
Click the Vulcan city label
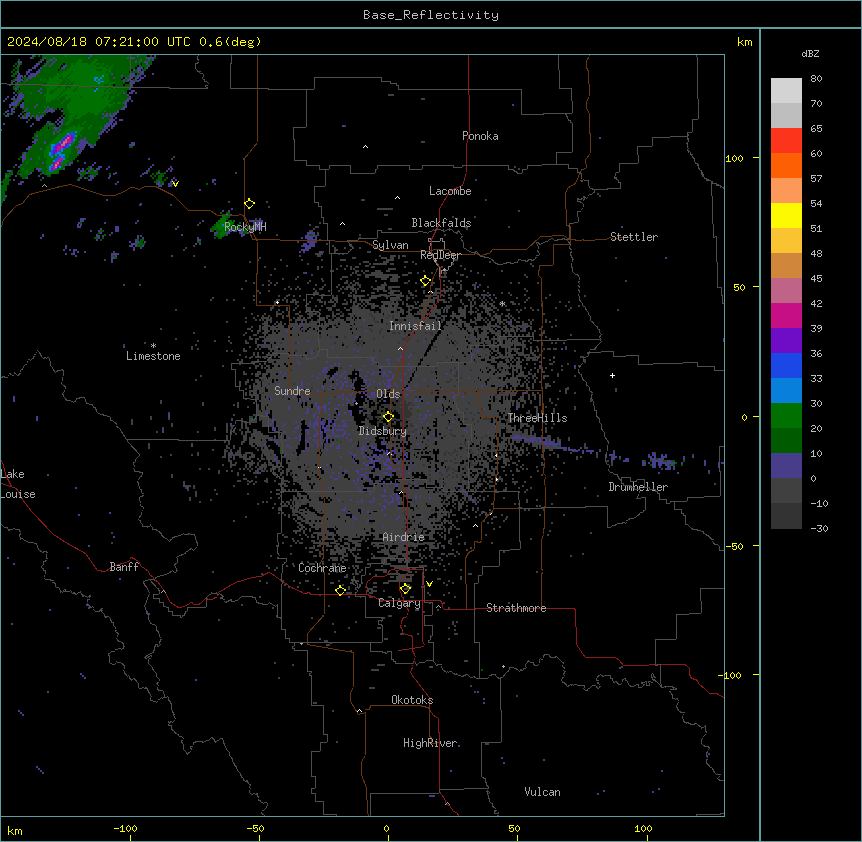[x=543, y=792]
